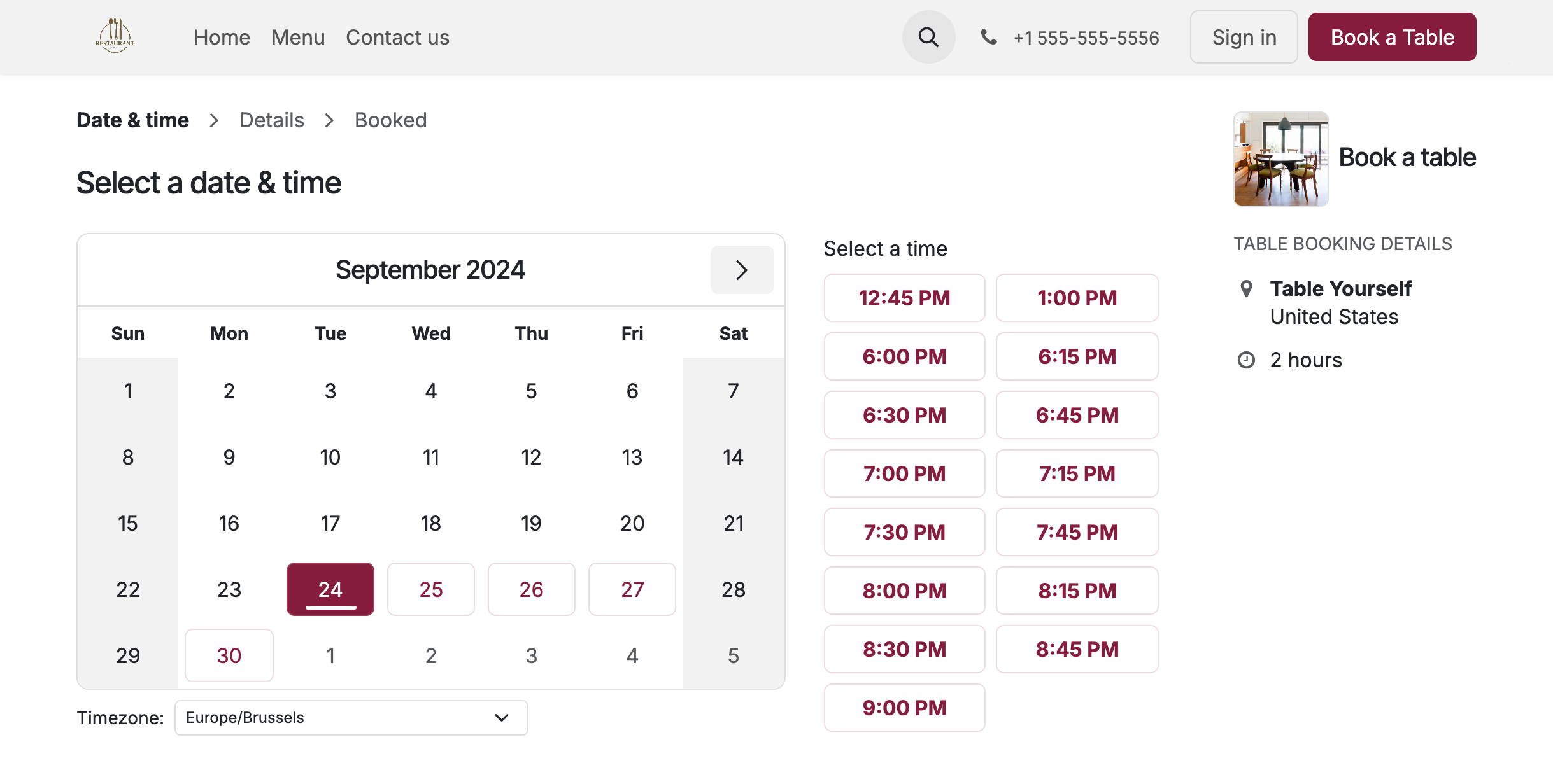Open the Menu navigation item
Screen dimensions: 1553x784
click(297, 37)
